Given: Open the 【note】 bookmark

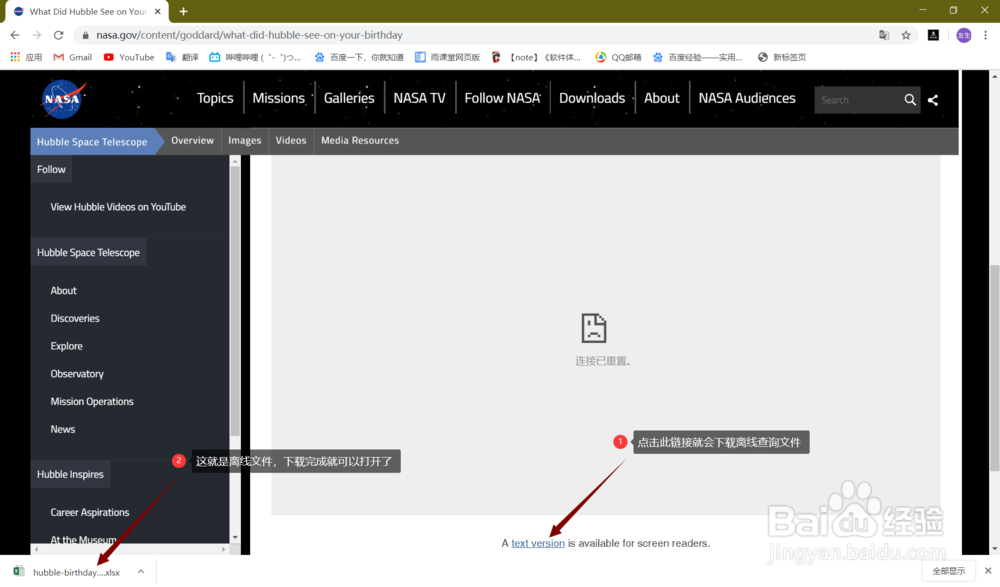Looking at the screenshot, I should 536,57.
